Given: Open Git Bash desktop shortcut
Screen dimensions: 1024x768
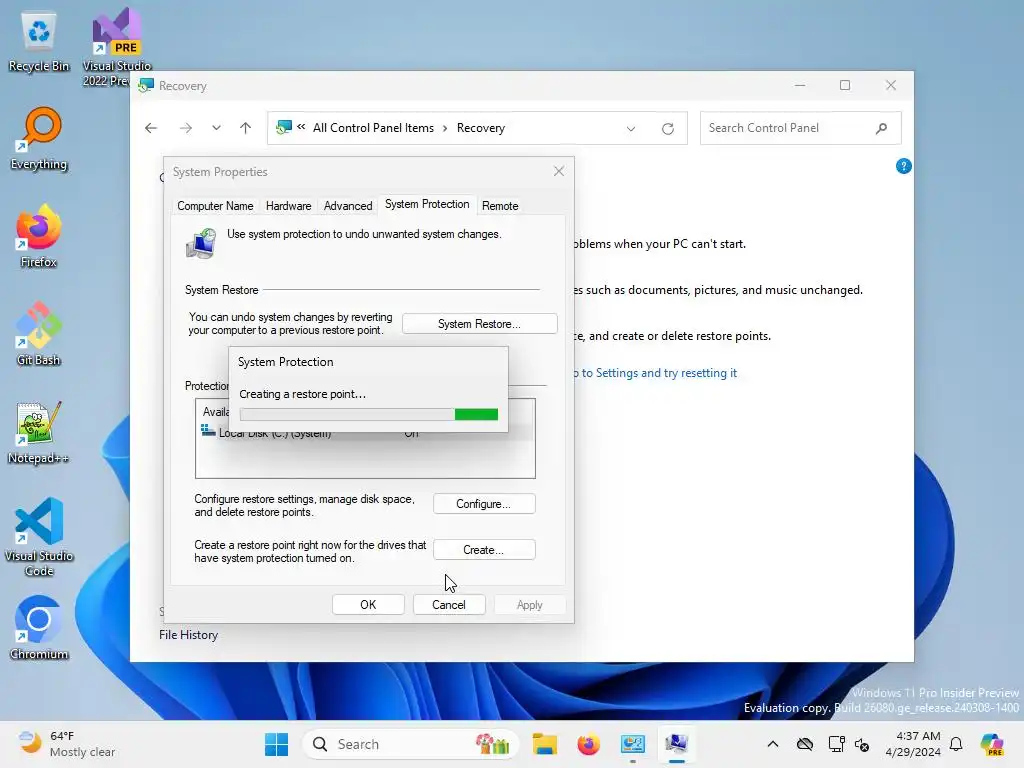Looking at the screenshot, I should pyautogui.click(x=39, y=334).
